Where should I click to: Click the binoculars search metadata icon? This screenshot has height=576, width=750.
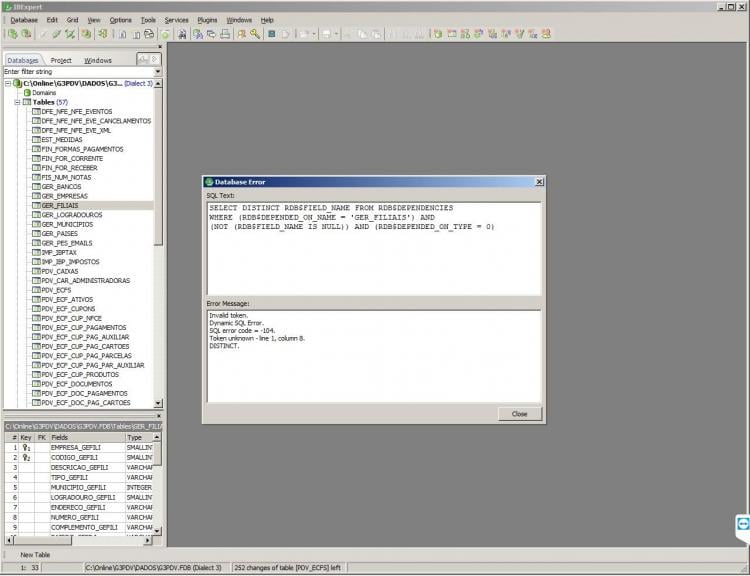182,34
